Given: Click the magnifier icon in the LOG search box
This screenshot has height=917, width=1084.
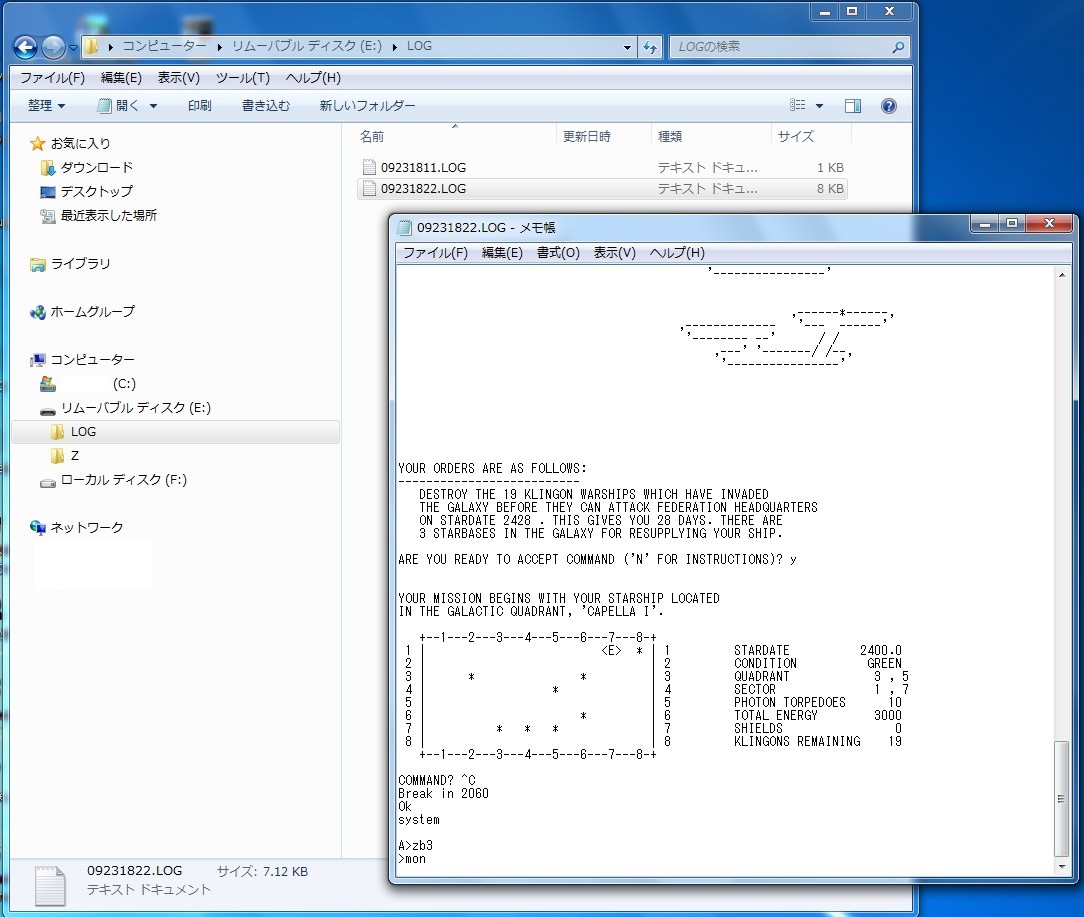Looking at the screenshot, I should tap(898, 47).
